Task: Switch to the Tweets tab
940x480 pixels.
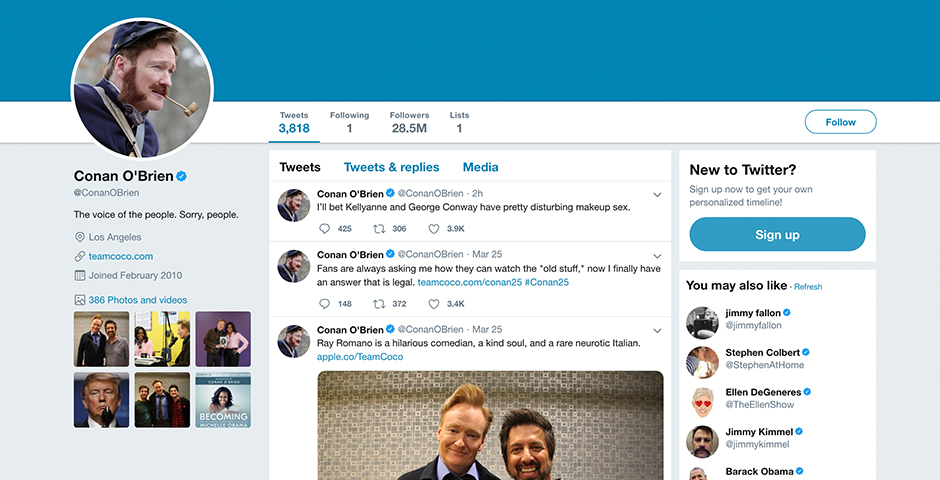Action: tap(300, 167)
